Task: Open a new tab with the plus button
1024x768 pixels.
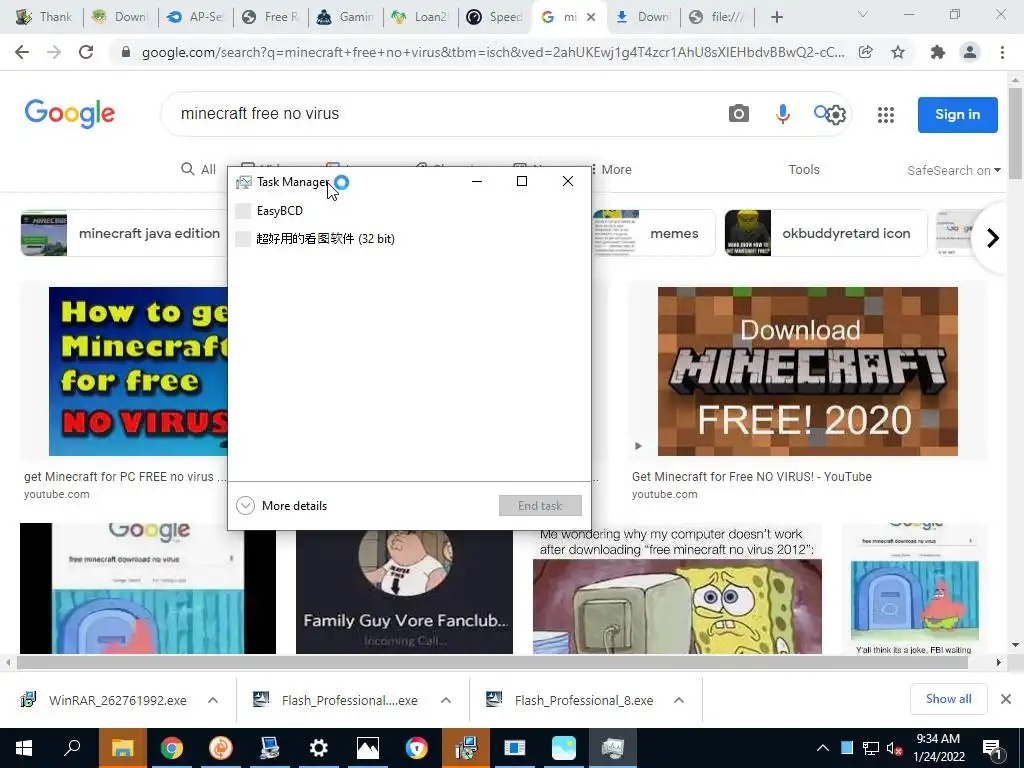Action: 776,17
